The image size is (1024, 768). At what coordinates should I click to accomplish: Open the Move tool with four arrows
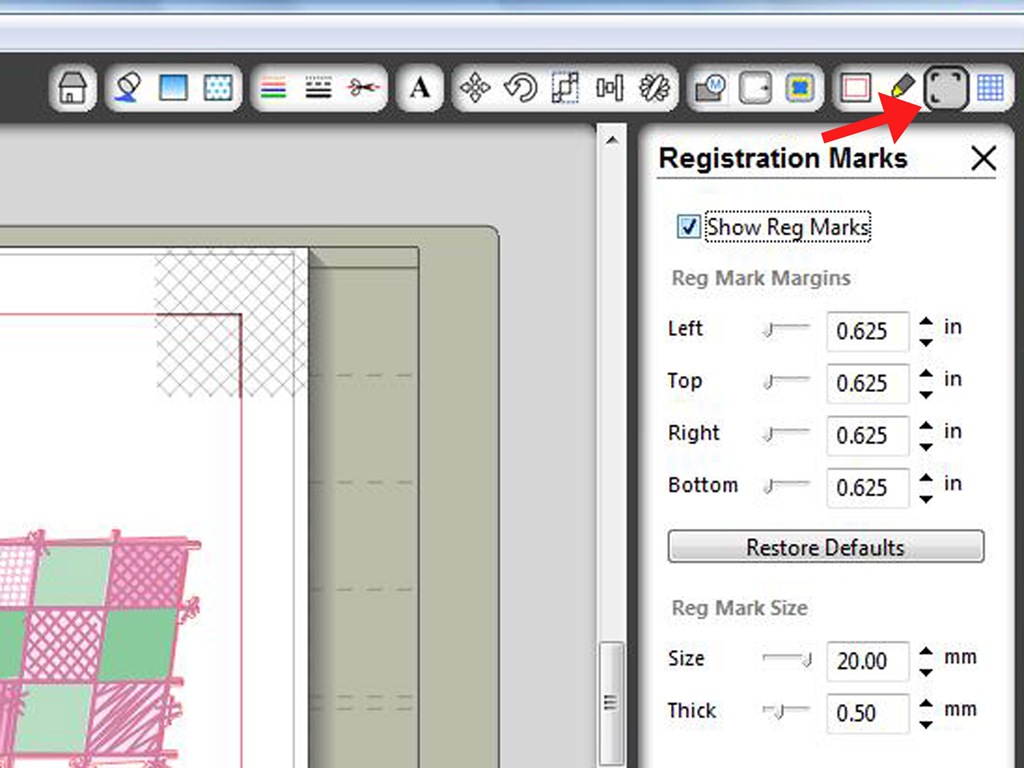[475, 88]
